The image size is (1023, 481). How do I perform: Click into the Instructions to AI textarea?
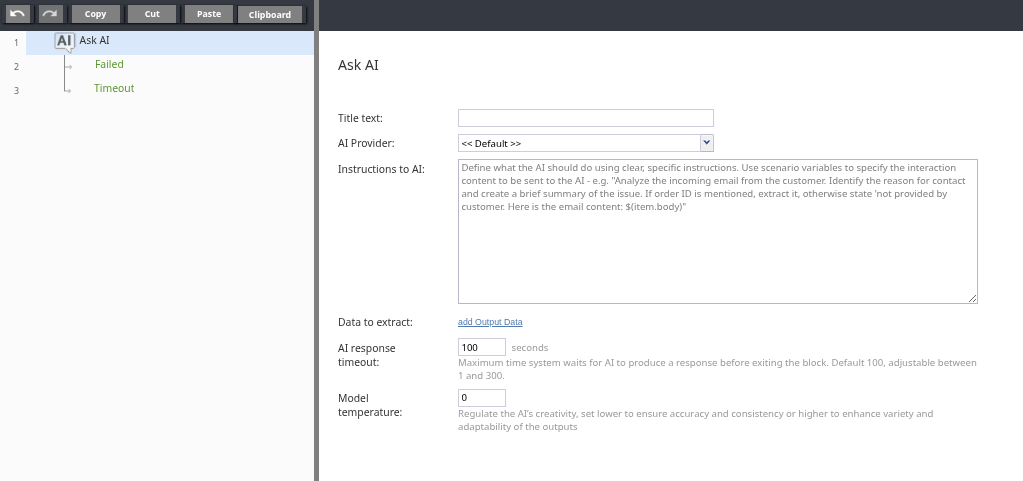click(x=718, y=232)
